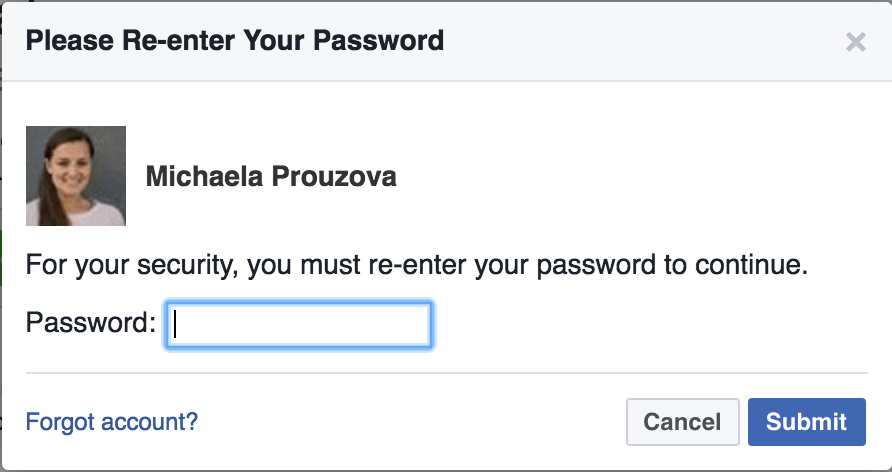892x472 pixels.
Task: Click the account holder's name beside the photo
Action: pos(271,178)
